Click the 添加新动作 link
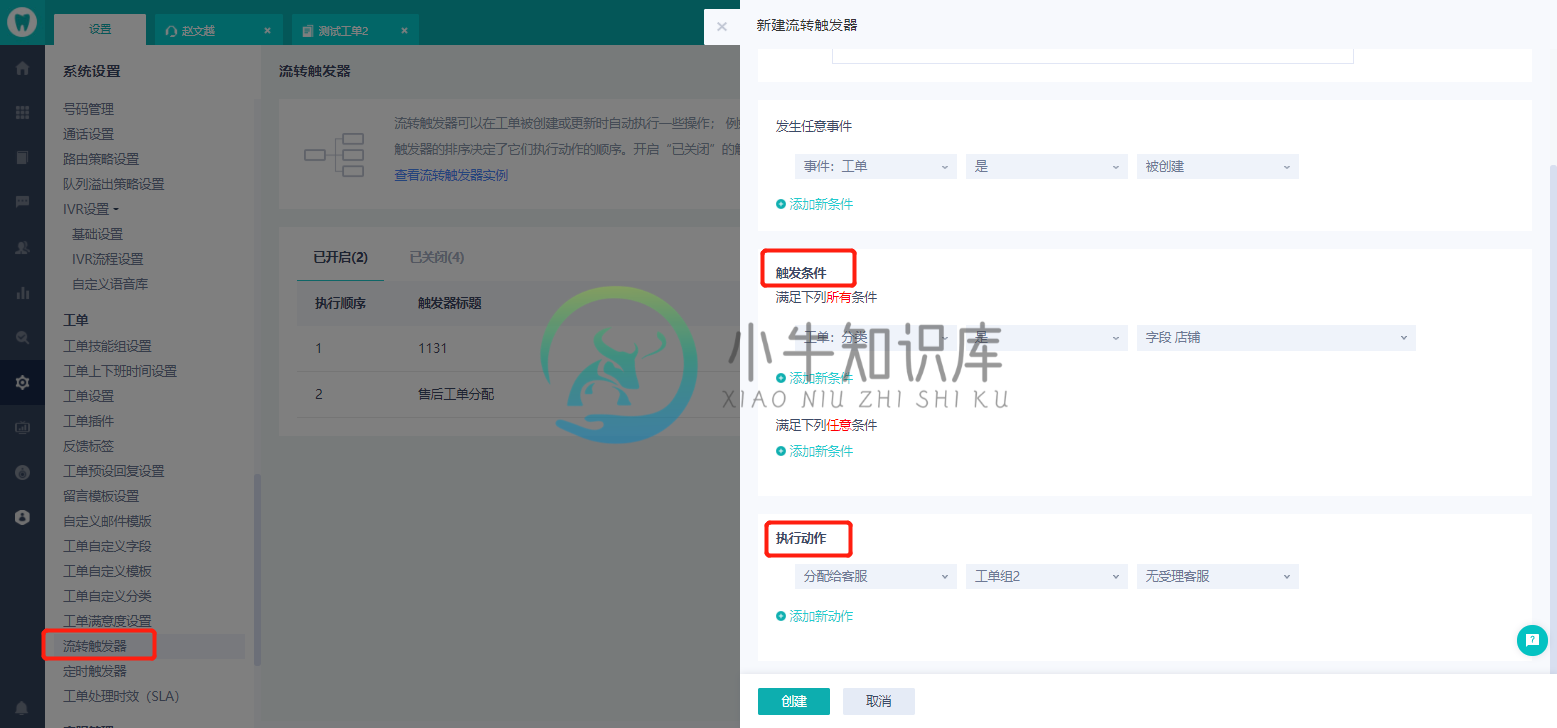The image size is (1557, 728). (815, 616)
